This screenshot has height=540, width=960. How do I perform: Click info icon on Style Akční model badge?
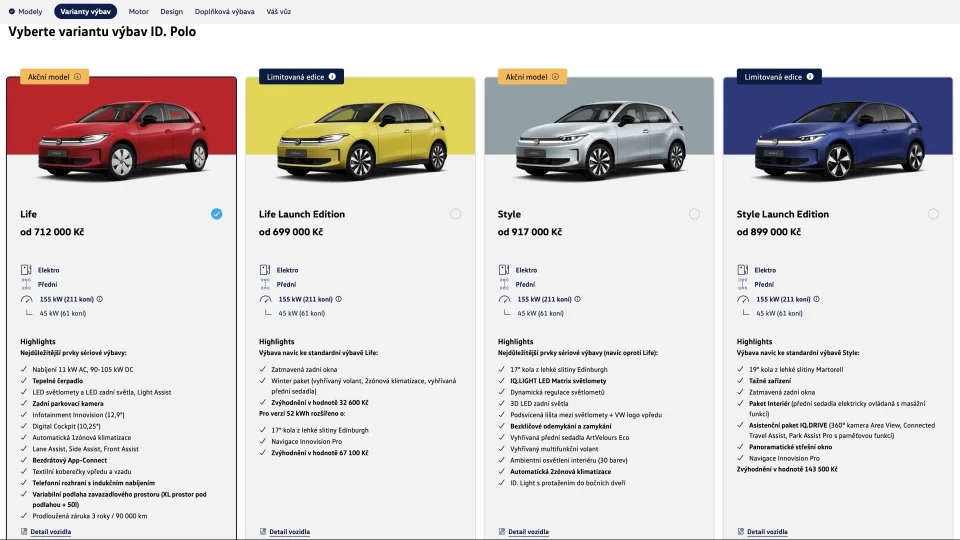(555, 77)
